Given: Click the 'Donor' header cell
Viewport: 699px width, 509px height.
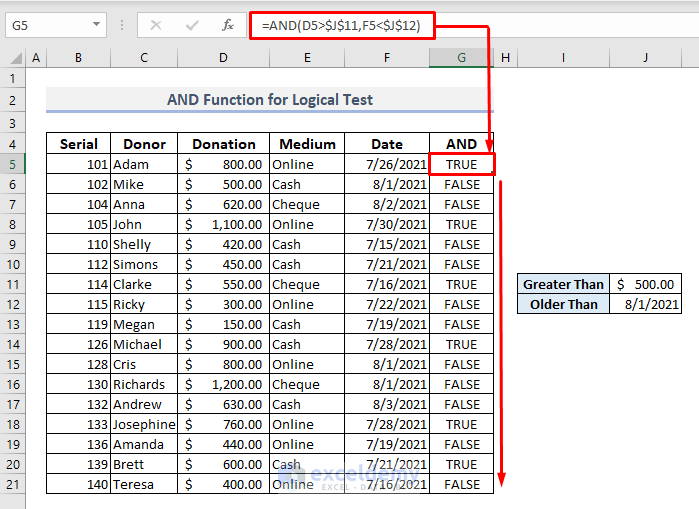Looking at the screenshot, I should 144,144.
